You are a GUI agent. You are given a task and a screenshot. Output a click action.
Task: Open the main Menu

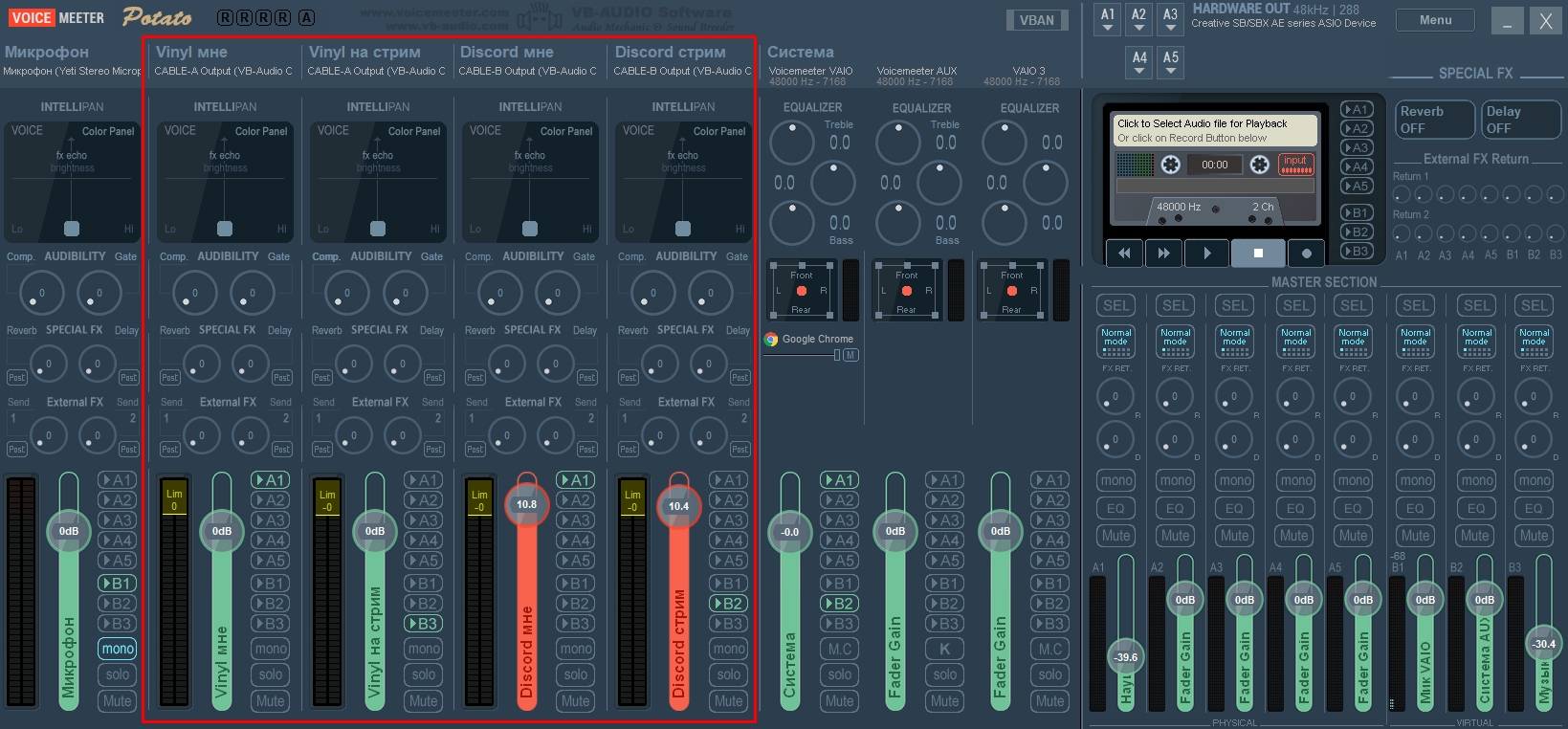coord(1435,20)
